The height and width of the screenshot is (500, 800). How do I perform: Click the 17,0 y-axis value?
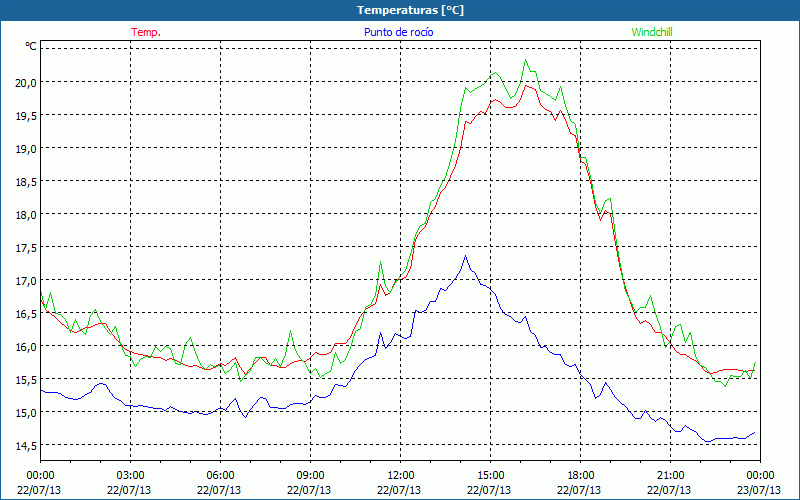point(26,281)
